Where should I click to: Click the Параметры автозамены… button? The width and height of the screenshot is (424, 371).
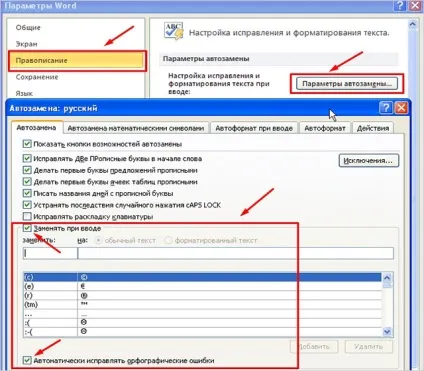347,84
